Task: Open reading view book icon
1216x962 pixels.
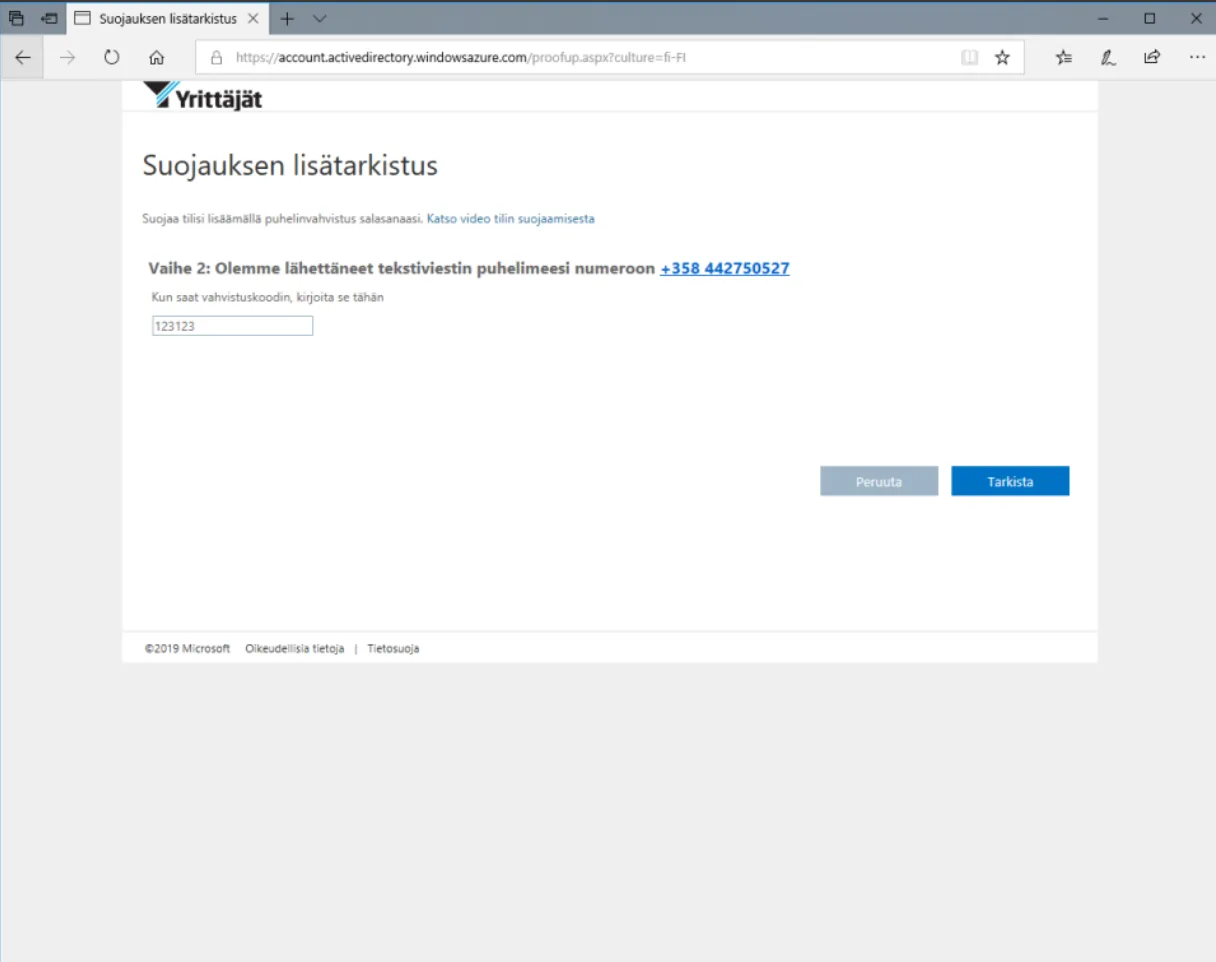Action: click(x=969, y=58)
